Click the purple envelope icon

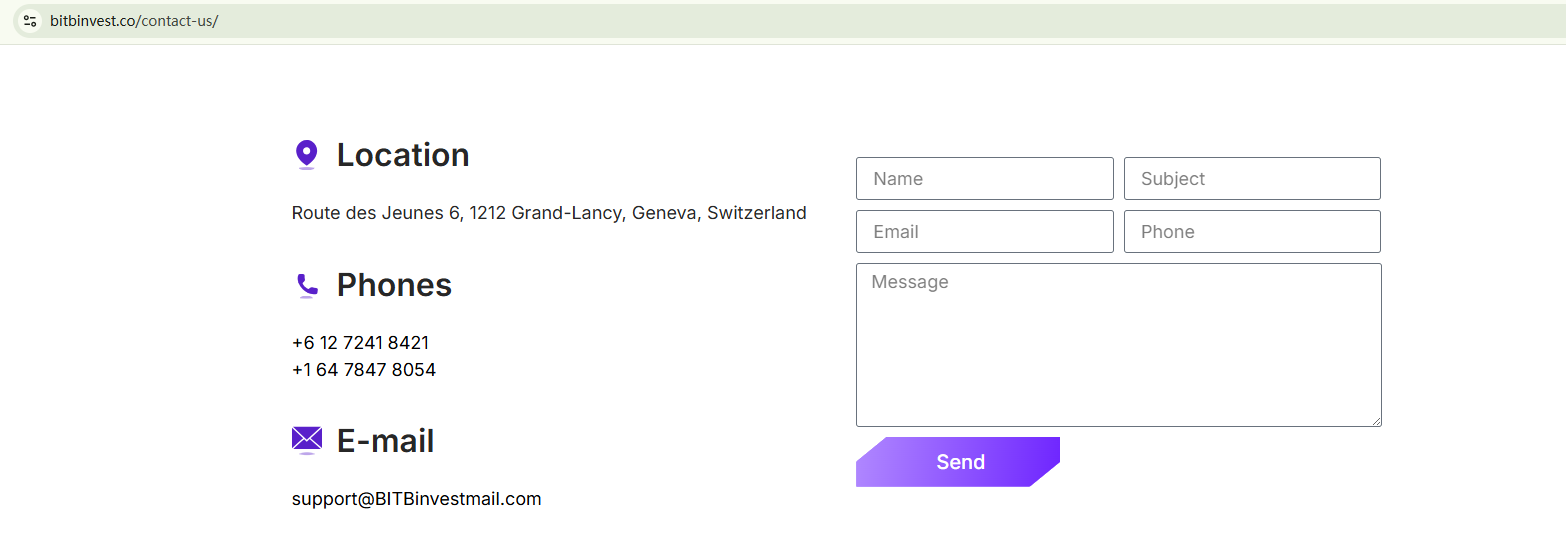(x=307, y=439)
